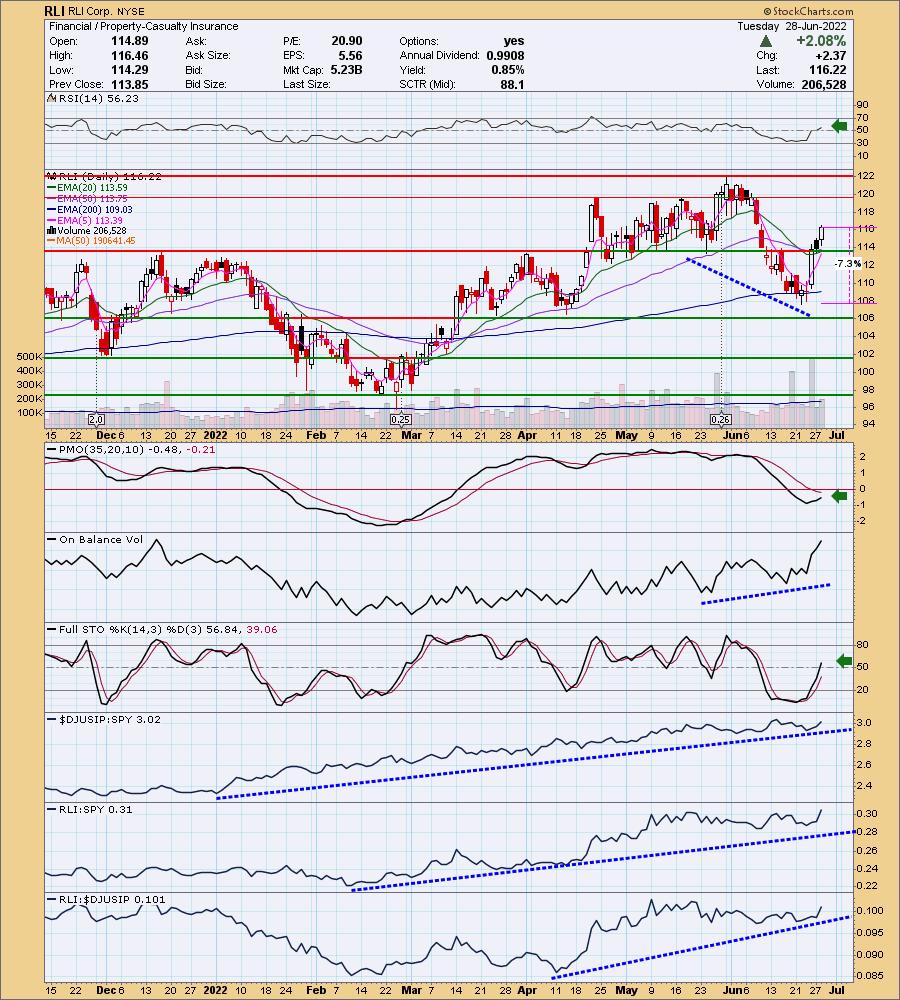Click the 'Ask Size:' label

(x=208, y=55)
